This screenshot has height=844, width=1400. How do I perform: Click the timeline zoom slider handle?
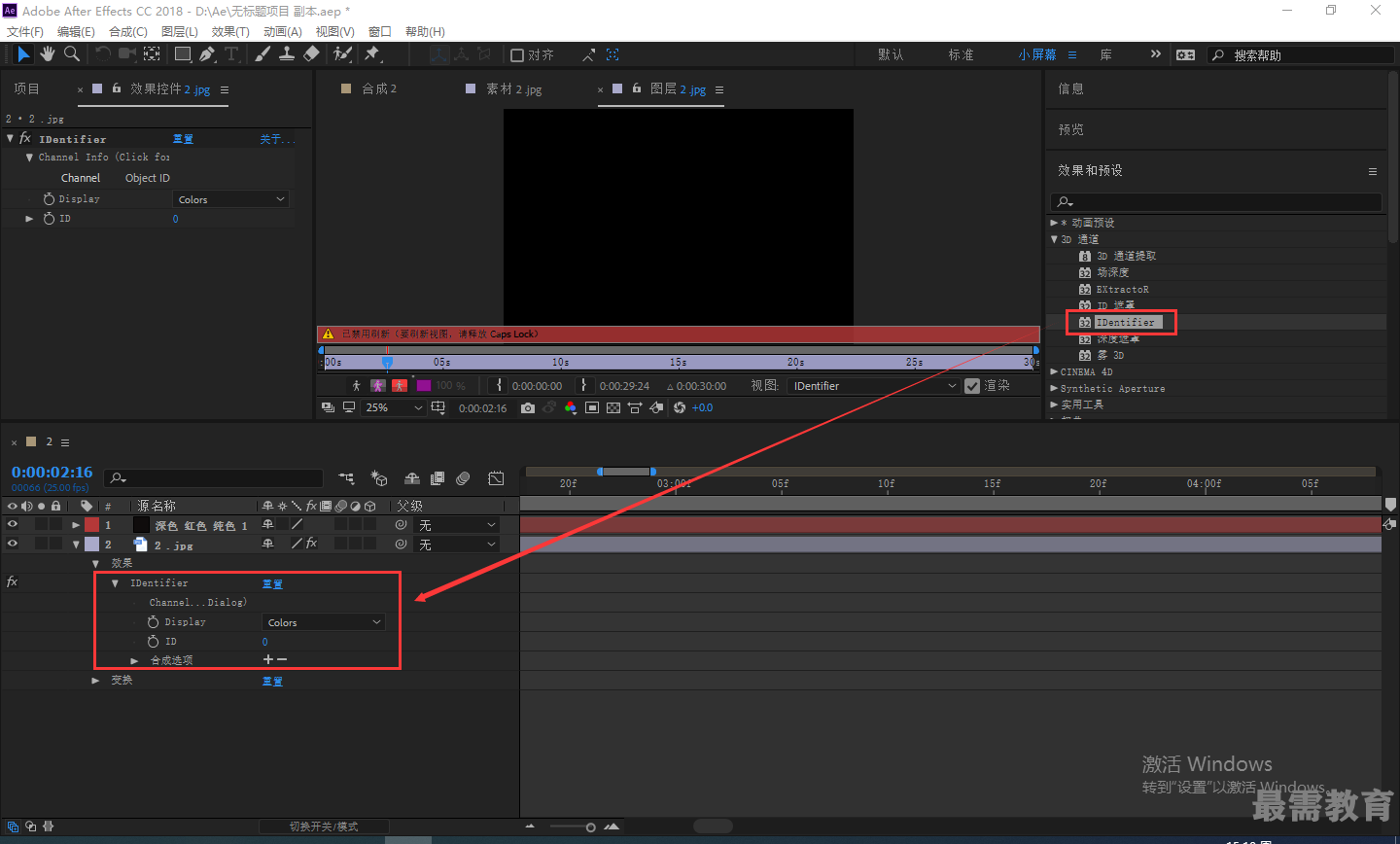590,827
